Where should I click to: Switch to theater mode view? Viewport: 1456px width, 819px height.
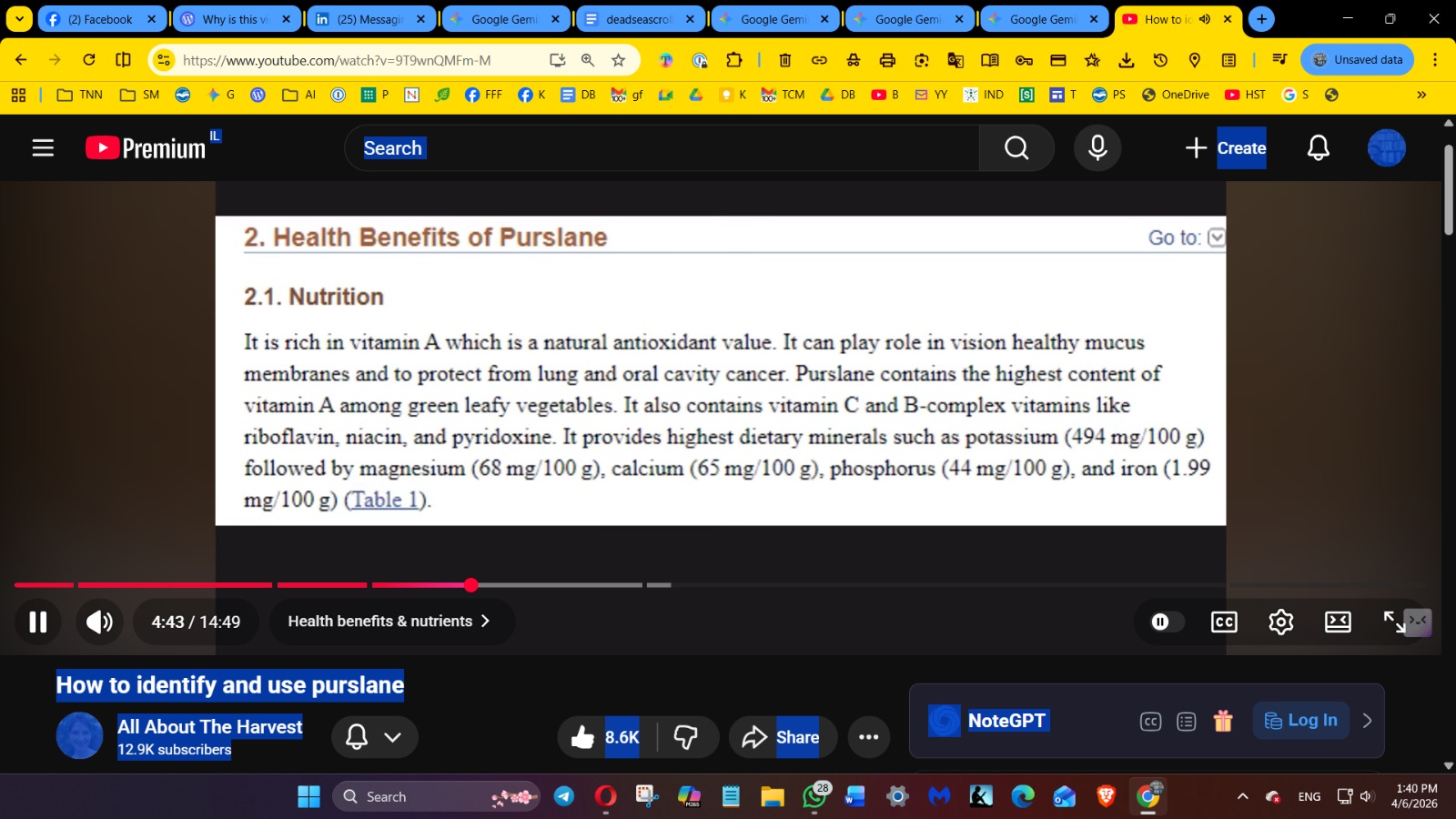point(1337,622)
